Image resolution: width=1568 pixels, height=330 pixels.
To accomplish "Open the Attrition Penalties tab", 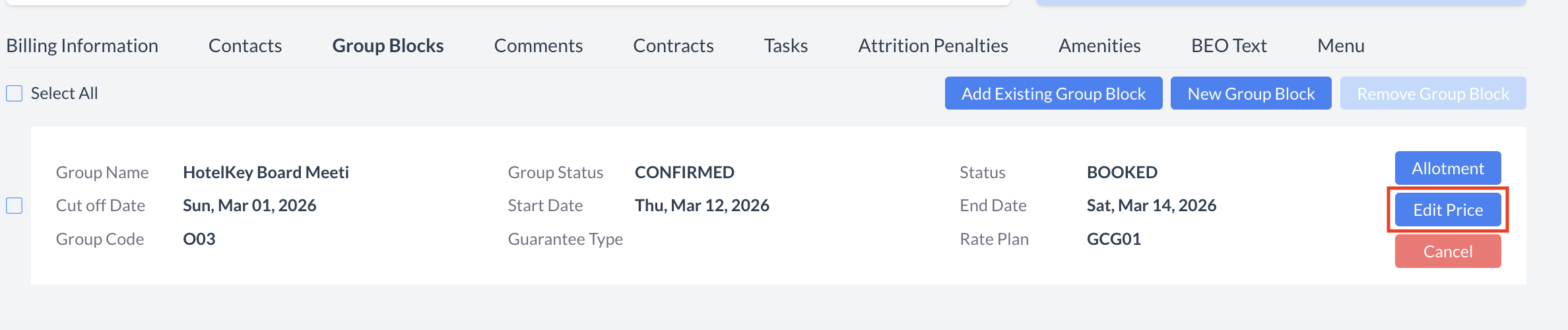I will [x=932, y=46].
